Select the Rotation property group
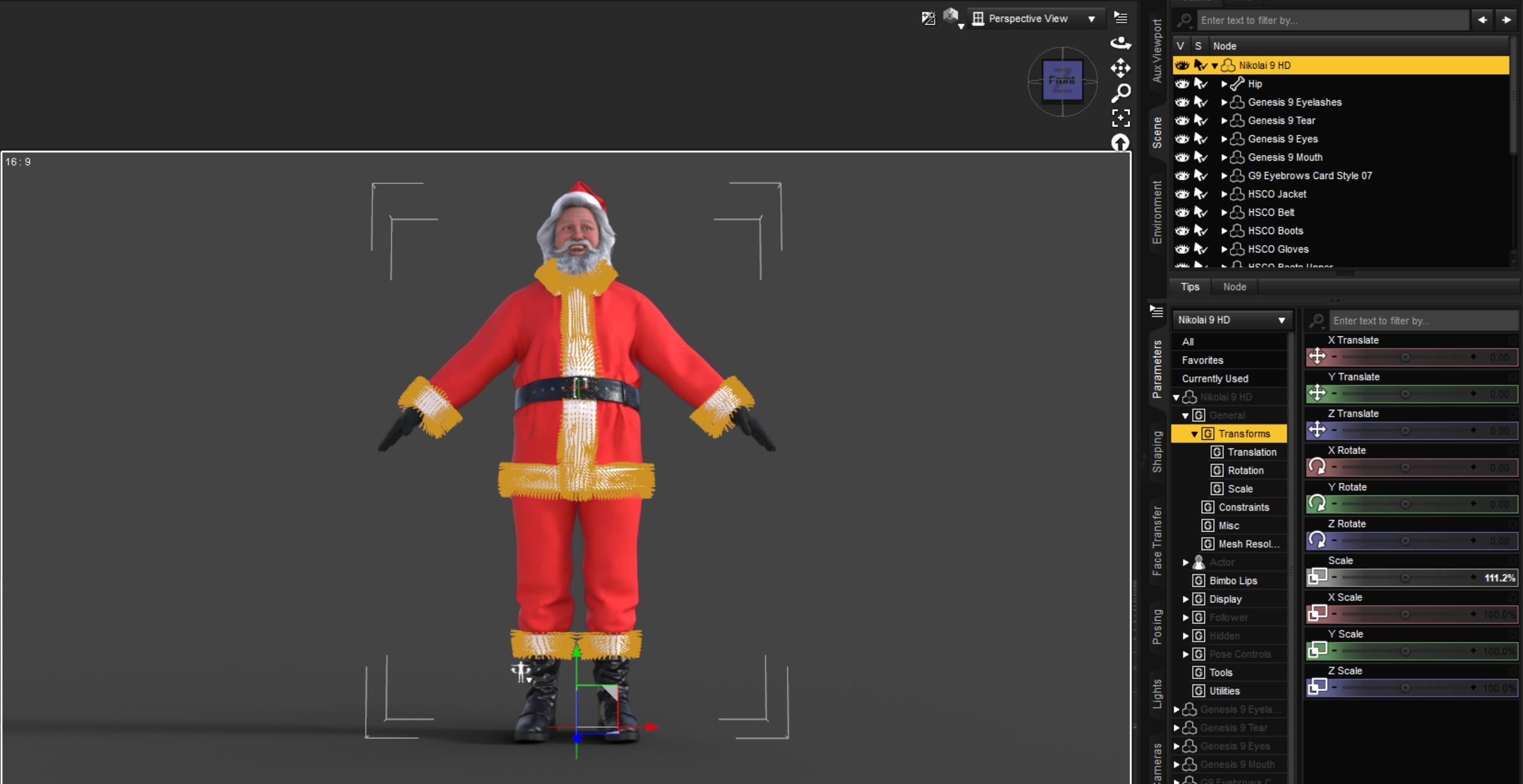The image size is (1523, 784). (x=1245, y=470)
